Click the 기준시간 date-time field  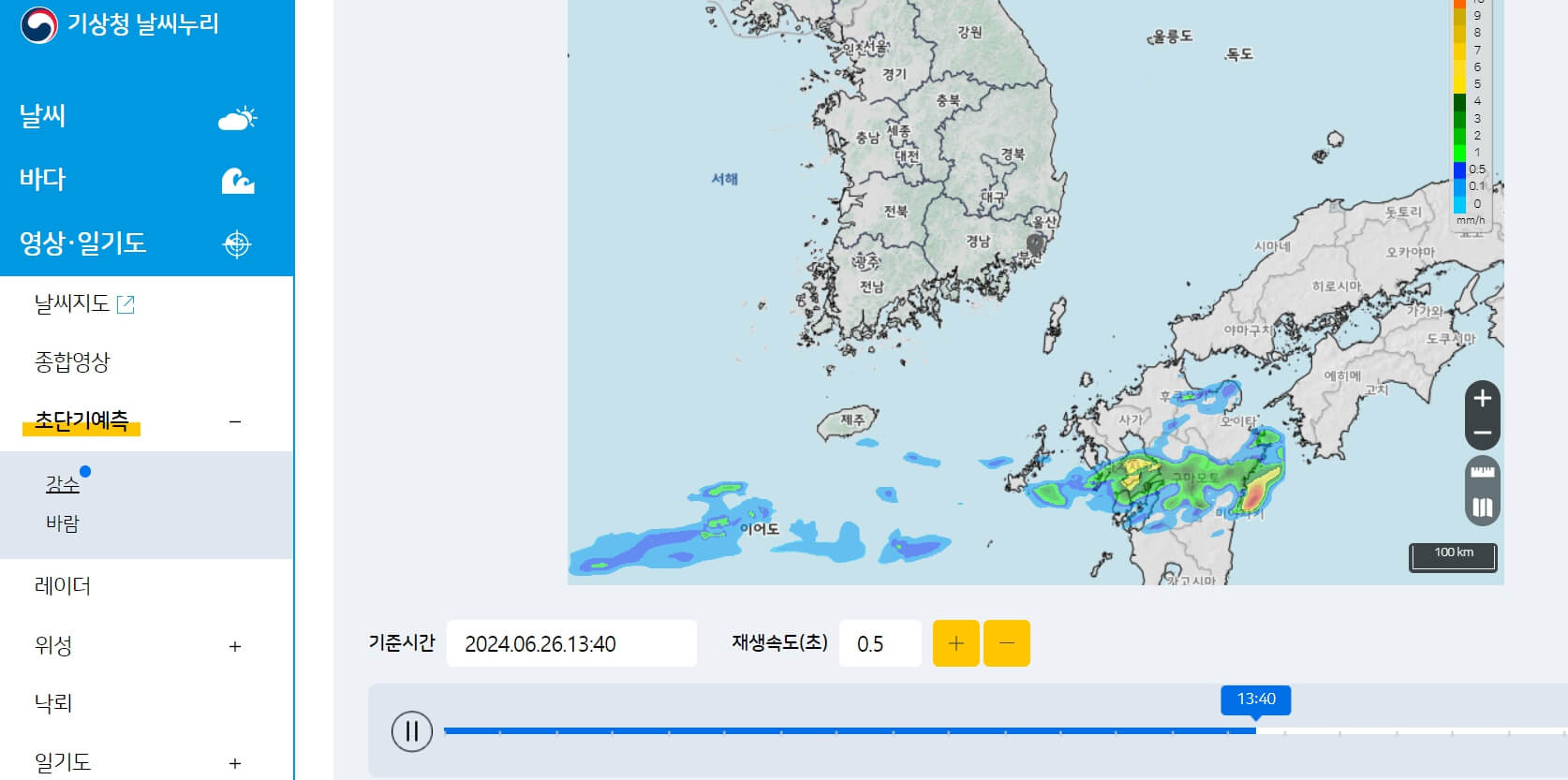571,643
